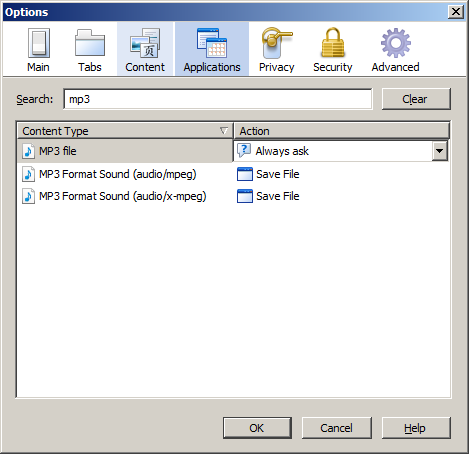
Task: Click the Action column header
Action: tap(342, 131)
